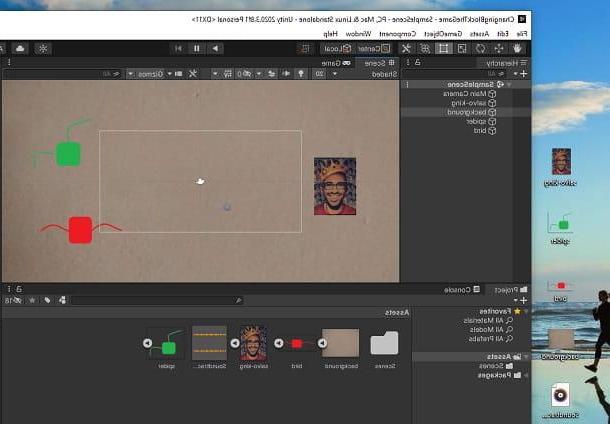Open the Hierarchy panel kebab options menu
This screenshot has width=610, height=424.
click(x=408, y=62)
